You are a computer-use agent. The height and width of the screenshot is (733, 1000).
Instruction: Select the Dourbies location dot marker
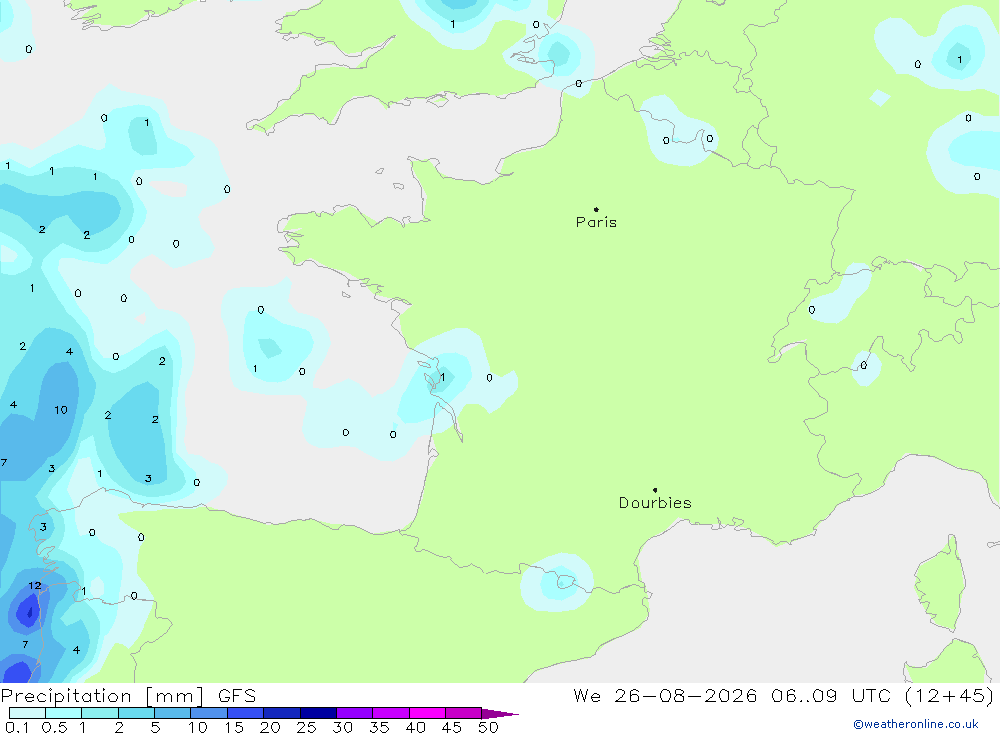655,490
